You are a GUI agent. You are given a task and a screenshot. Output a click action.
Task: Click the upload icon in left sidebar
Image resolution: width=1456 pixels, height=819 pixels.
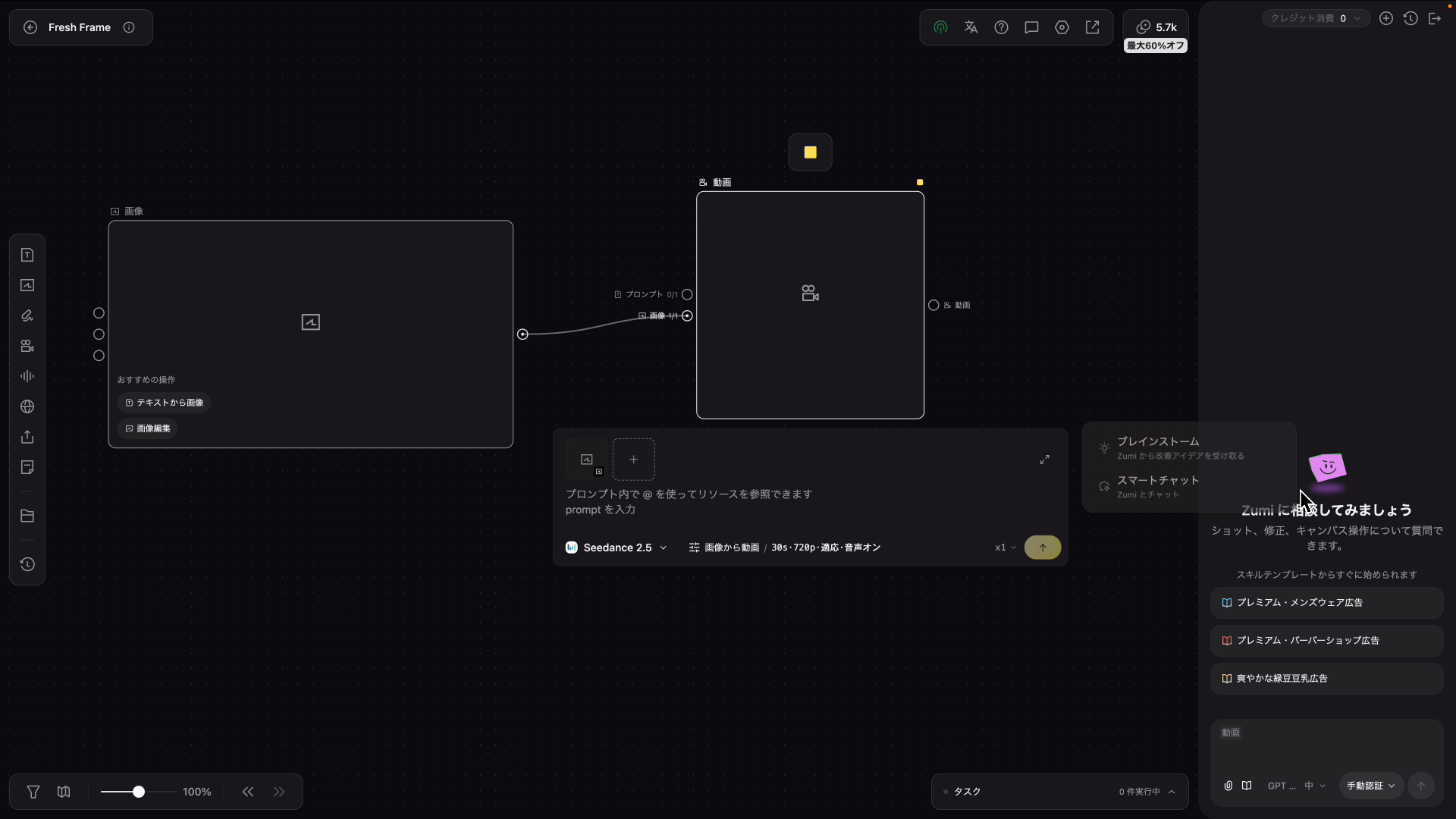[x=27, y=437]
